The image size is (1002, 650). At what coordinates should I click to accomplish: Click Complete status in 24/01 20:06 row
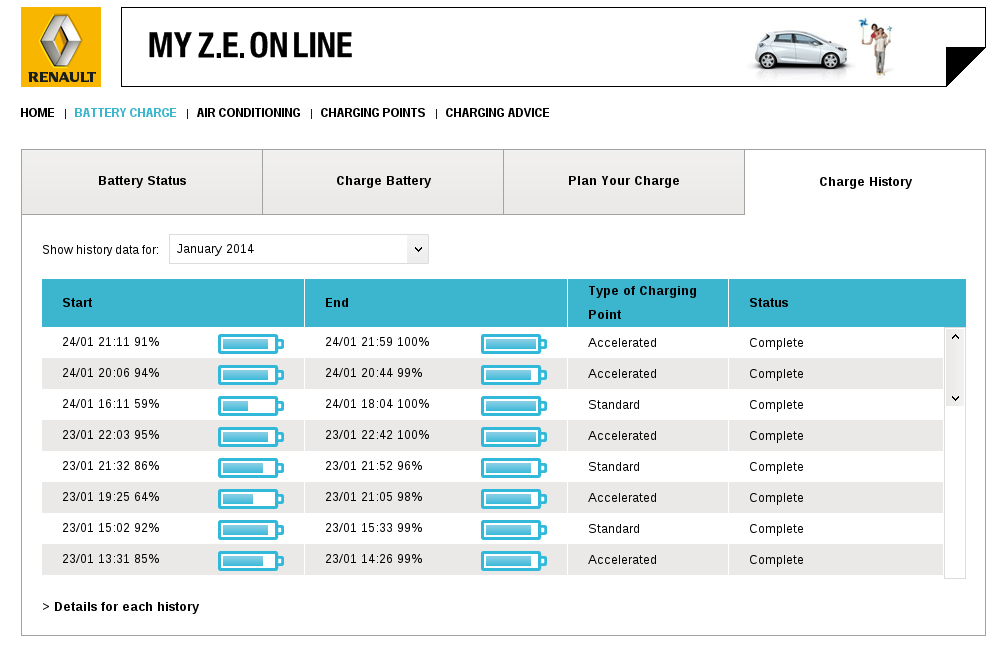tap(776, 374)
